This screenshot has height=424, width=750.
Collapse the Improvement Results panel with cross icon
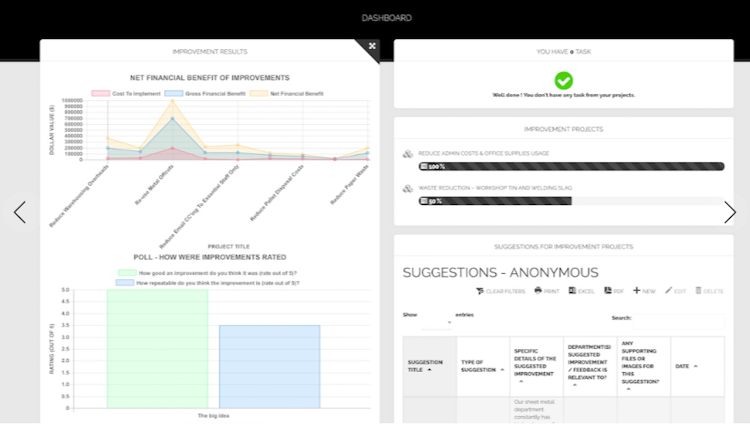pyautogui.click(x=372, y=46)
